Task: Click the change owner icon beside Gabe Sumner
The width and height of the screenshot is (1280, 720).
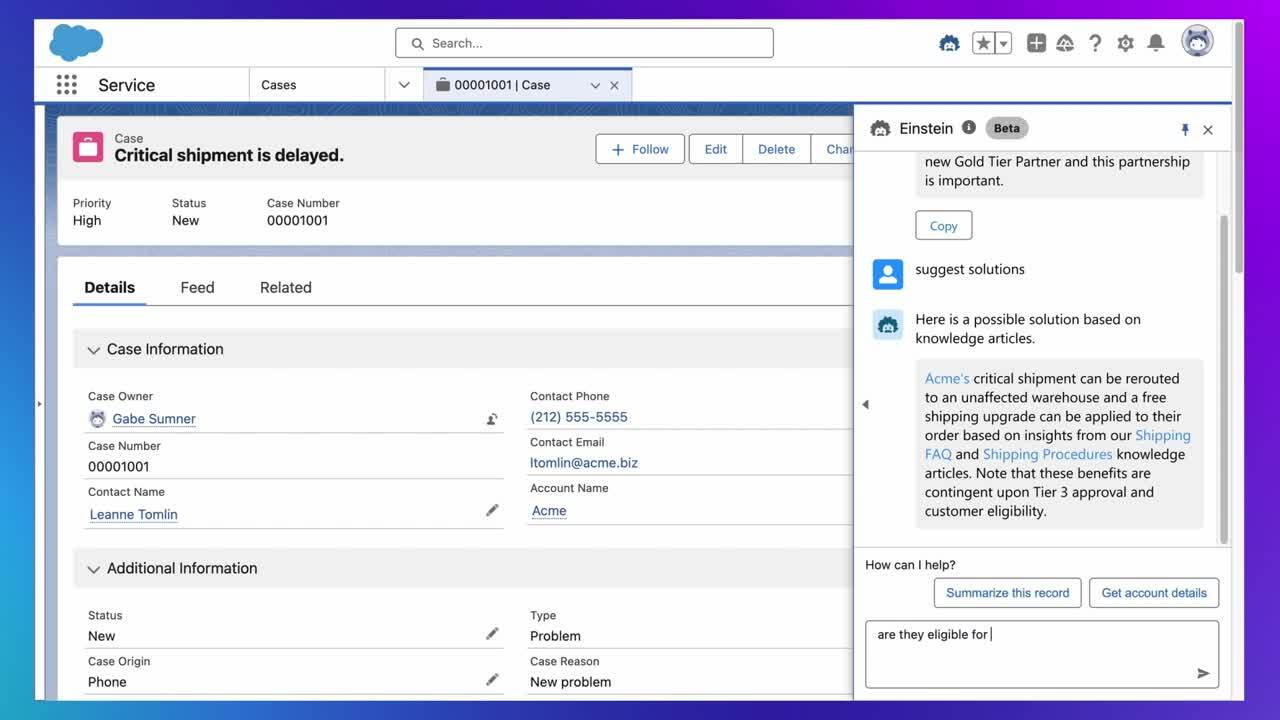Action: [491, 418]
